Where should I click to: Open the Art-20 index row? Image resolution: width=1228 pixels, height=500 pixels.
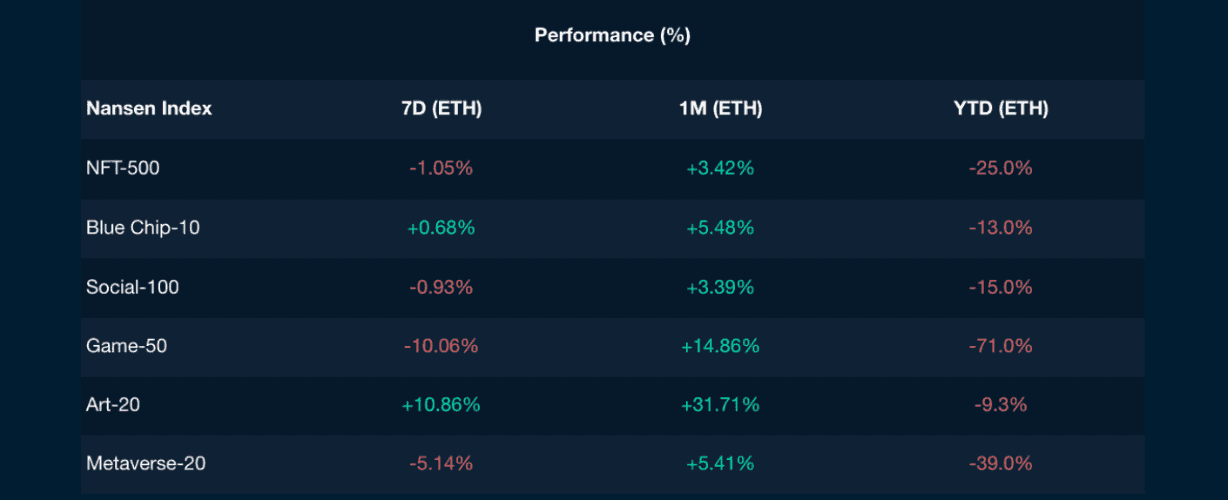(115, 405)
